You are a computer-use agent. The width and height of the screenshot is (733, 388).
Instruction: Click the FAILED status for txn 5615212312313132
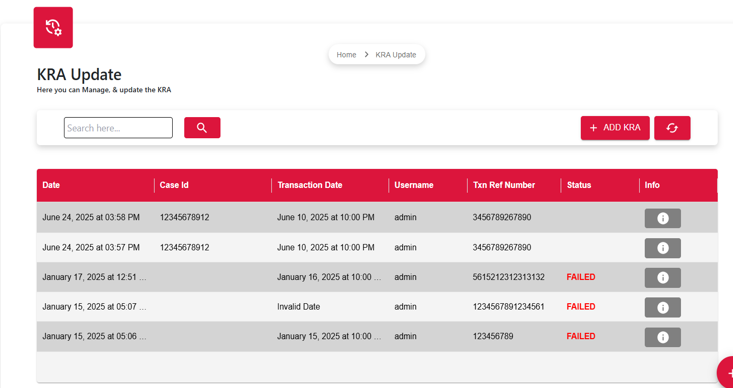point(581,277)
